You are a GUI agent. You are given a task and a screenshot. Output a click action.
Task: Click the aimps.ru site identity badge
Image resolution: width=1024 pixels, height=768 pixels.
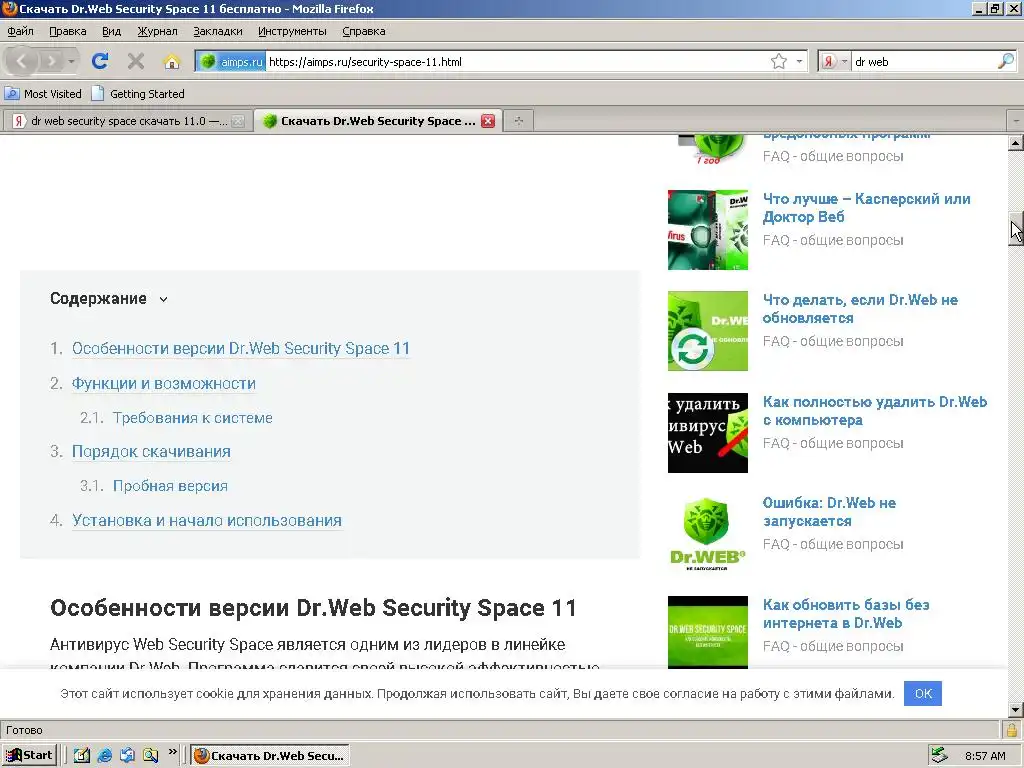[x=230, y=61]
